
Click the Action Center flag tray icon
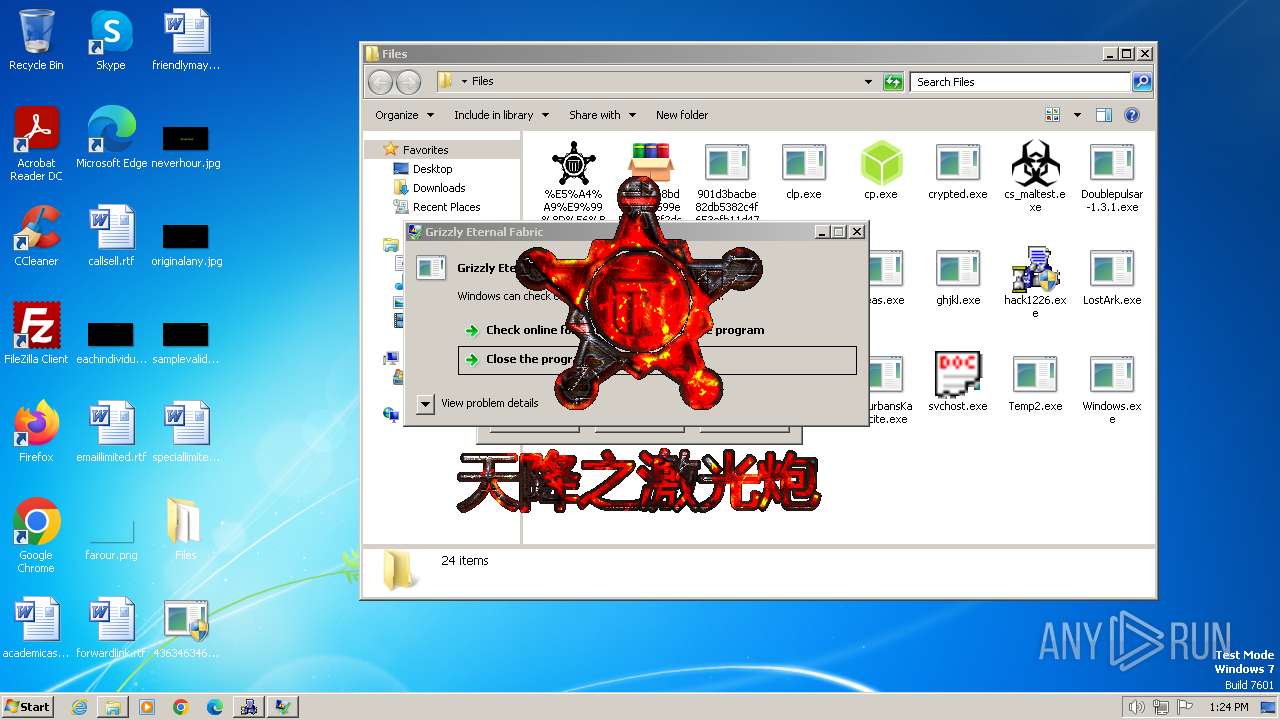(x=1185, y=707)
